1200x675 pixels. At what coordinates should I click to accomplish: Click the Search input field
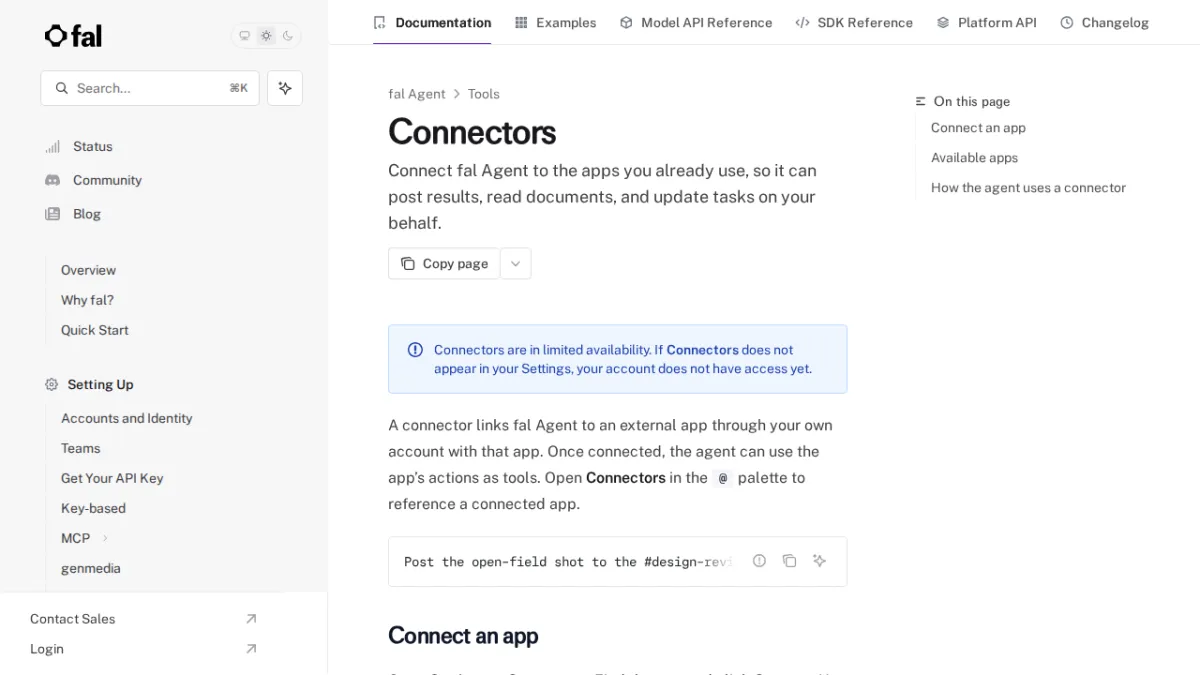click(x=150, y=88)
